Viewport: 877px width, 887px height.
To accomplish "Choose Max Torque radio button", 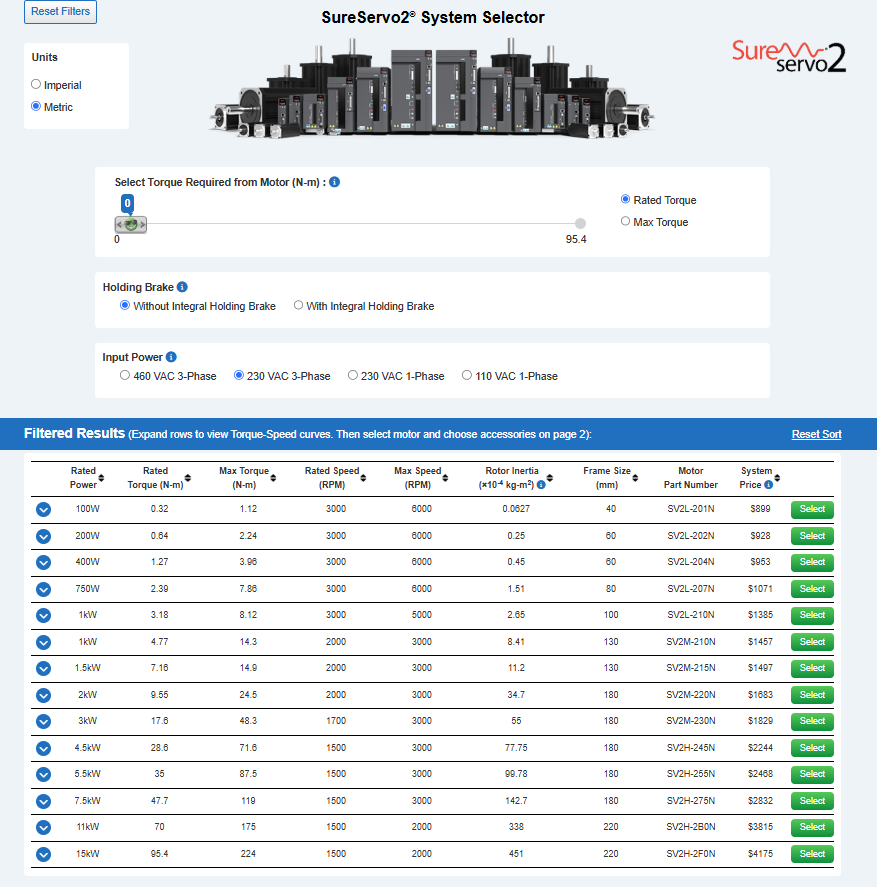I will pos(626,222).
